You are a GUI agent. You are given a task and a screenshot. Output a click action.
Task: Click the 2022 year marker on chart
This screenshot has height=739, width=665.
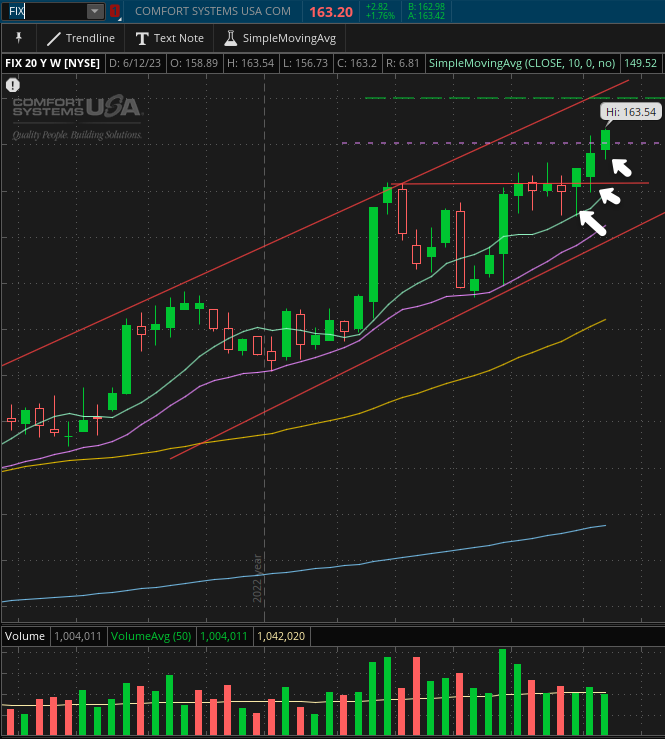257,578
